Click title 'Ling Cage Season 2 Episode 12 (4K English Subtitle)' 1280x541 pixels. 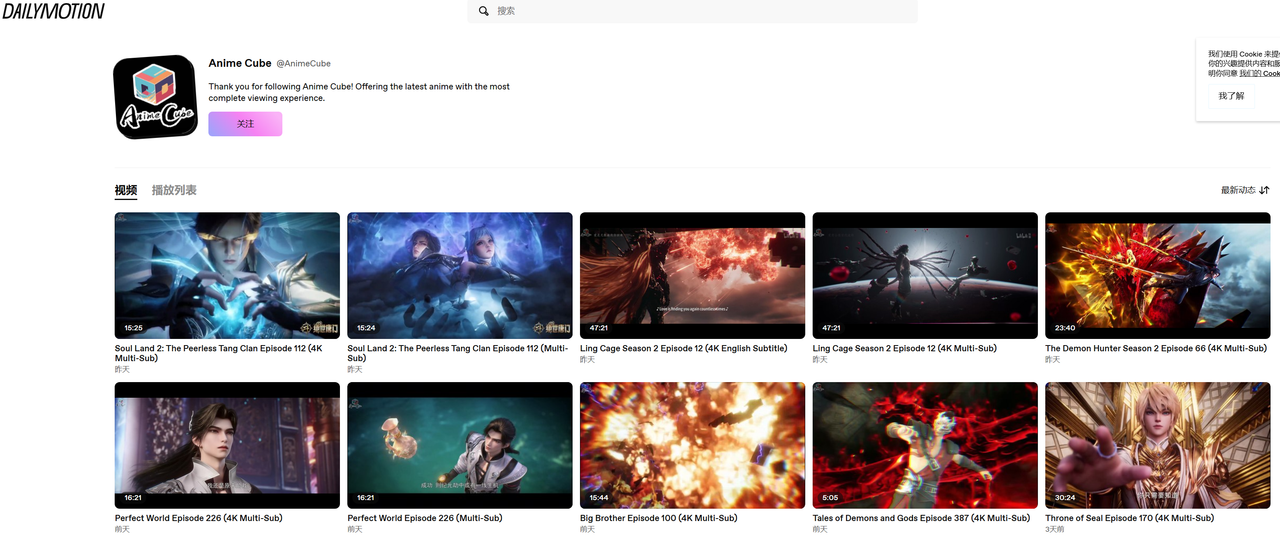[x=683, y=348]
